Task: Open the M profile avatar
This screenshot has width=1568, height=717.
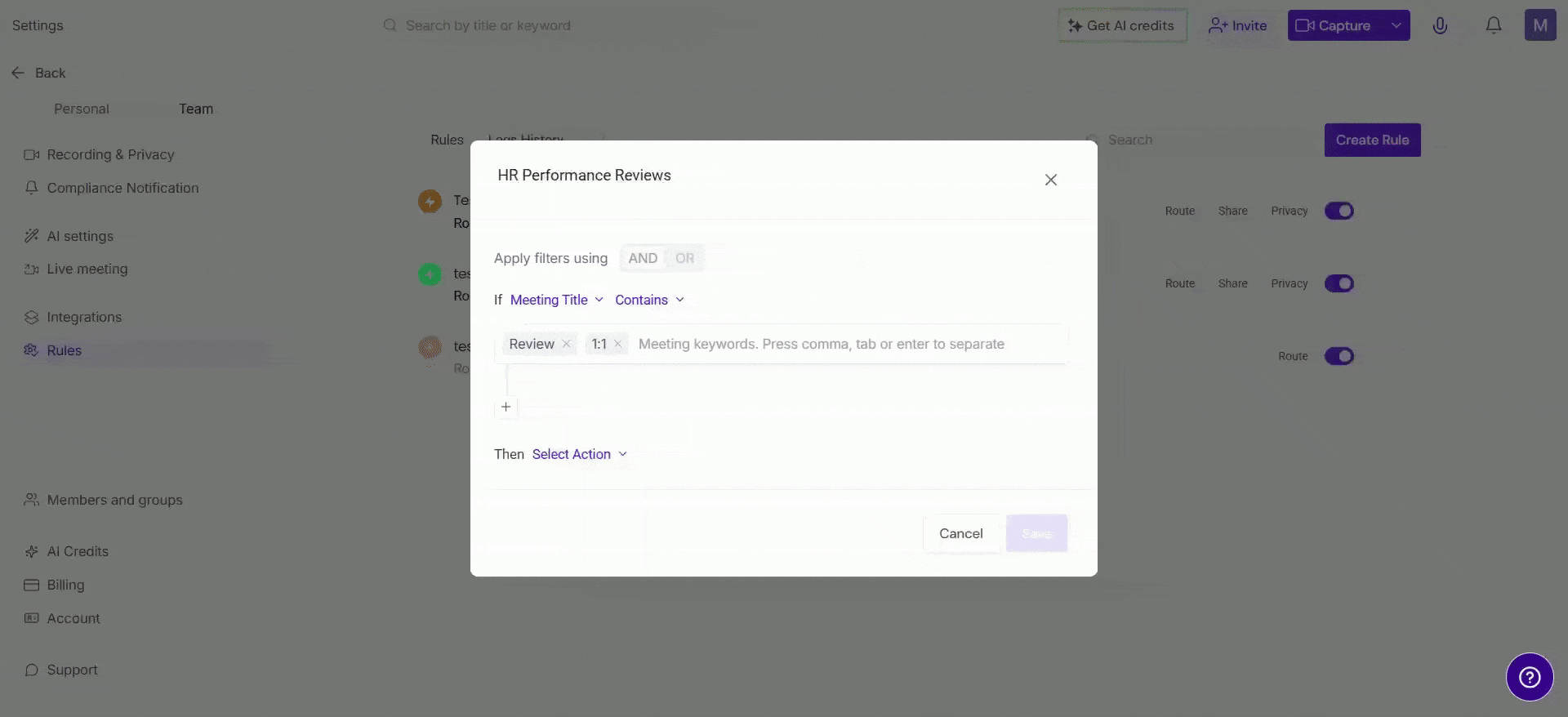Action: tap(1540, 25)
